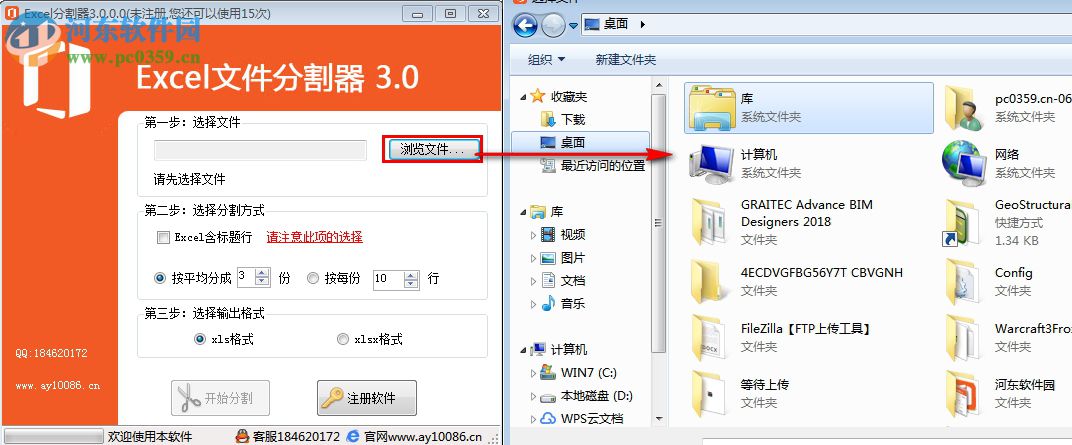Select the 文档 library icon
Screen dimensions: 1072x445
[x=548, y=281]
